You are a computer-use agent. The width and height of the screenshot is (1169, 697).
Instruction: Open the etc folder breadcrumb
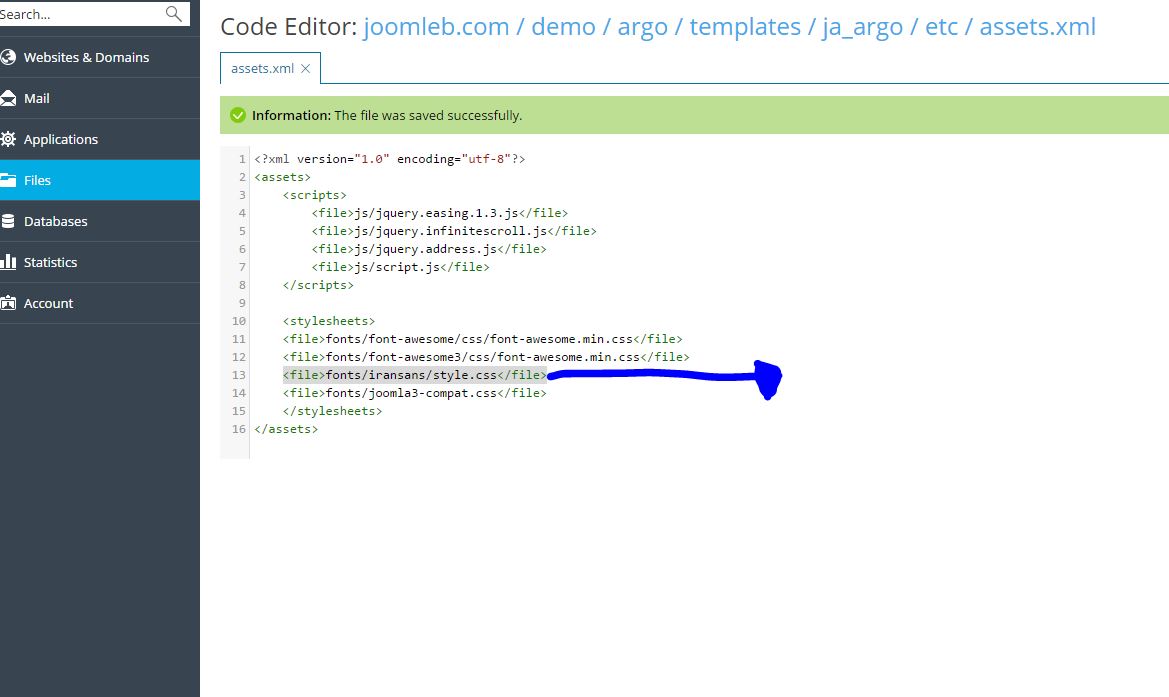[941, 27]
